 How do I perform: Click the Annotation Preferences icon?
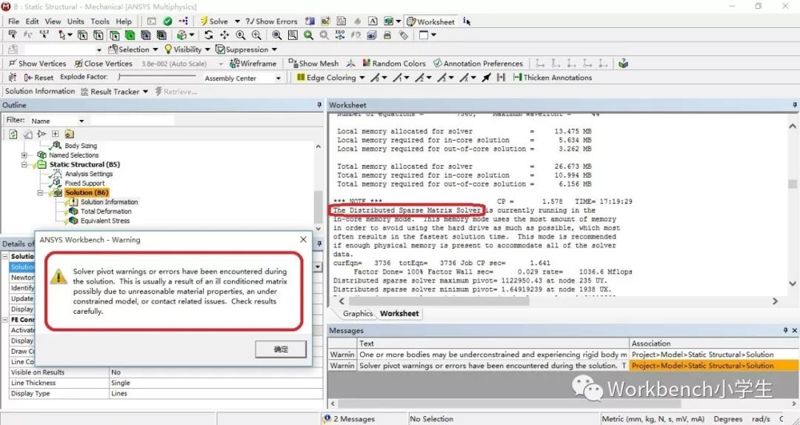pos(437,63)
